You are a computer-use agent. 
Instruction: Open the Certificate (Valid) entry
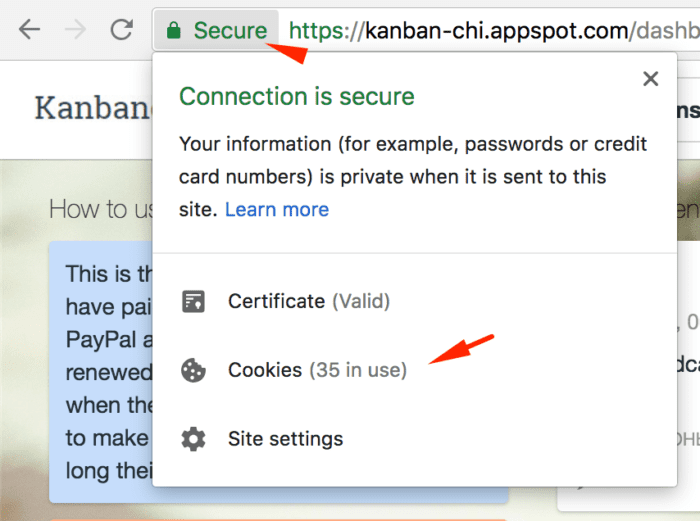pos(309,301)
